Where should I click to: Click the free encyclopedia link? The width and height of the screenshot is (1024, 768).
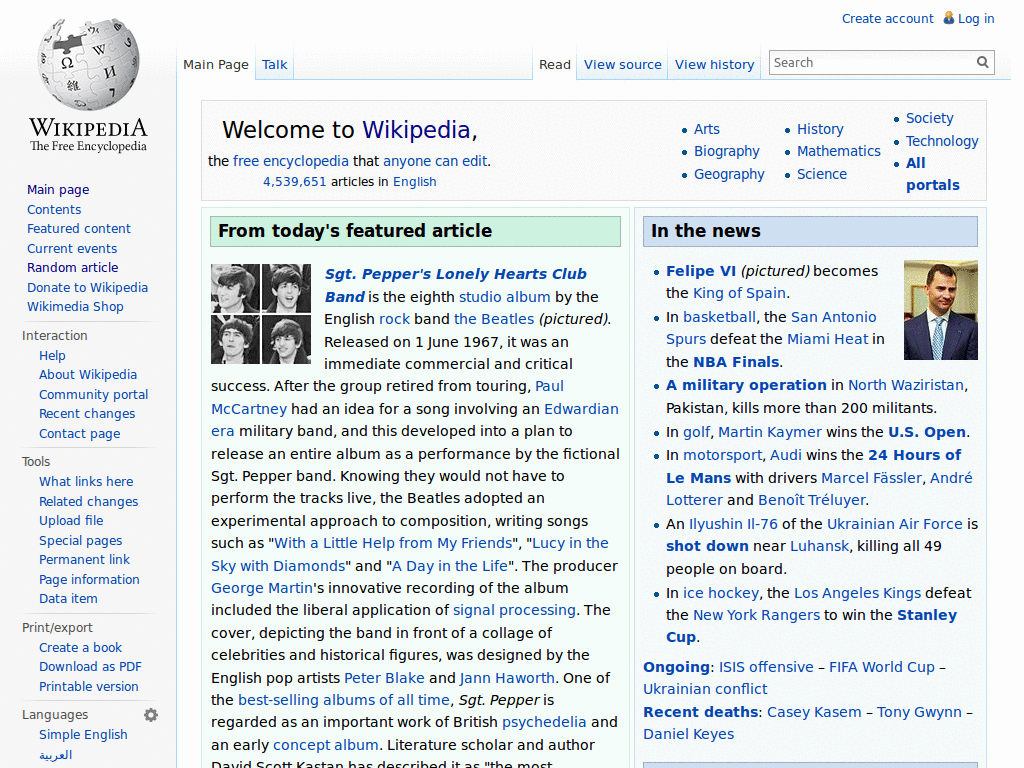pos(291,161)
